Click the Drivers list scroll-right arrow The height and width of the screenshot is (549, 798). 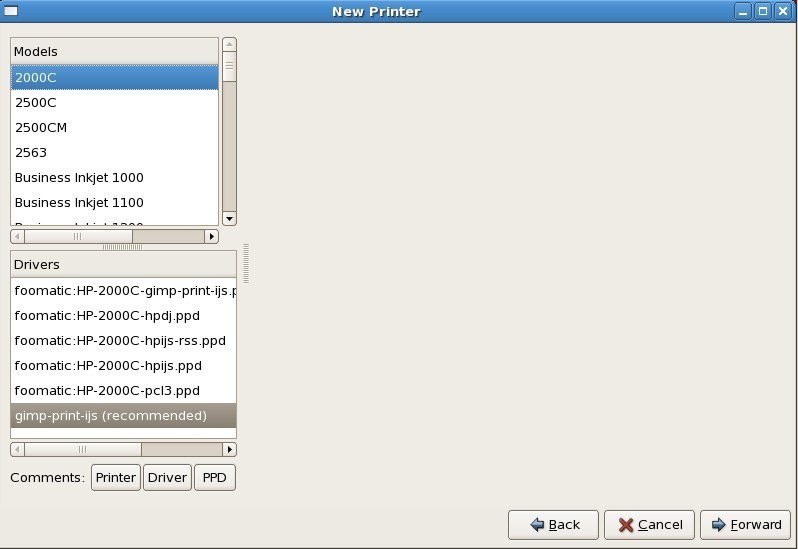[x=230, y=449]
